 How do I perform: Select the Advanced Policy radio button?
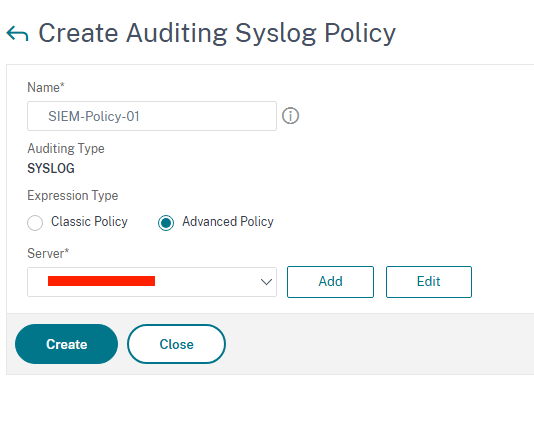[166, 223]
